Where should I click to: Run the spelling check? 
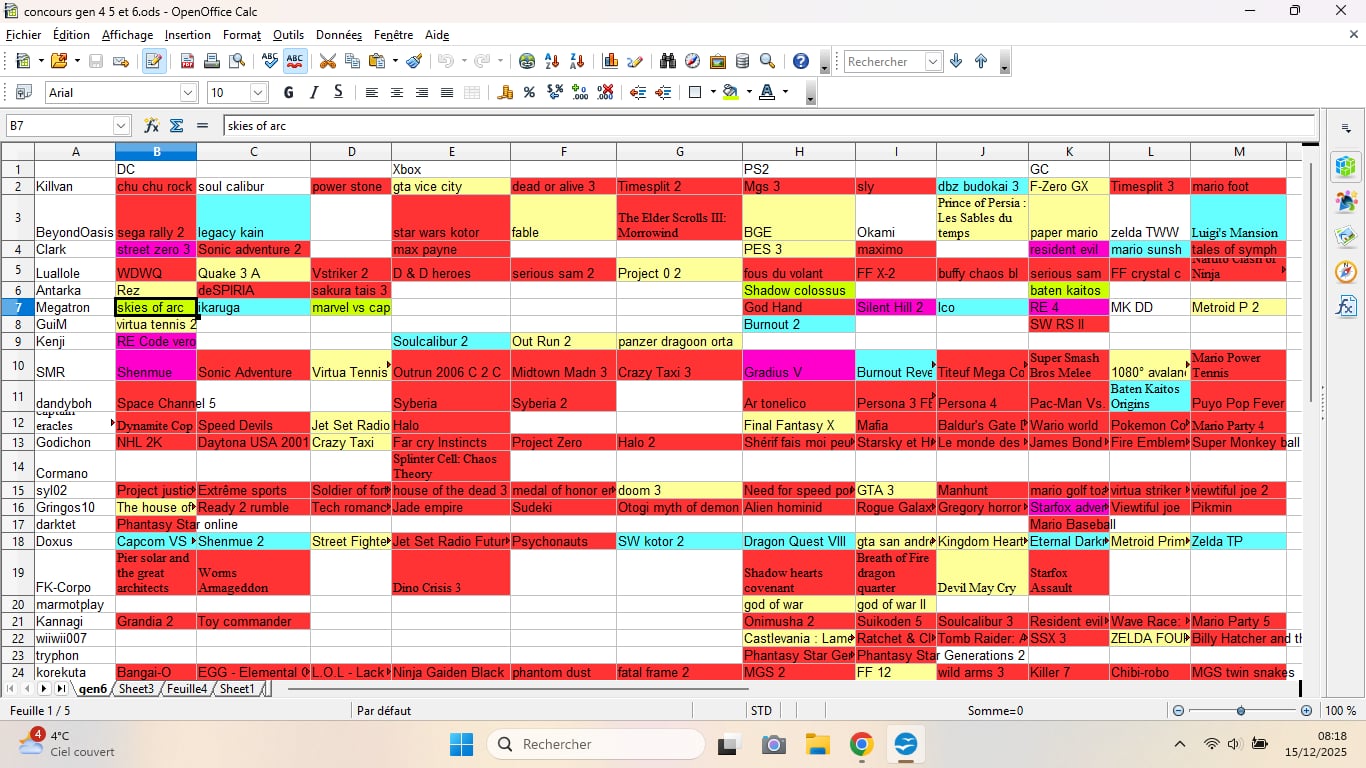click(x=269, y=61)
